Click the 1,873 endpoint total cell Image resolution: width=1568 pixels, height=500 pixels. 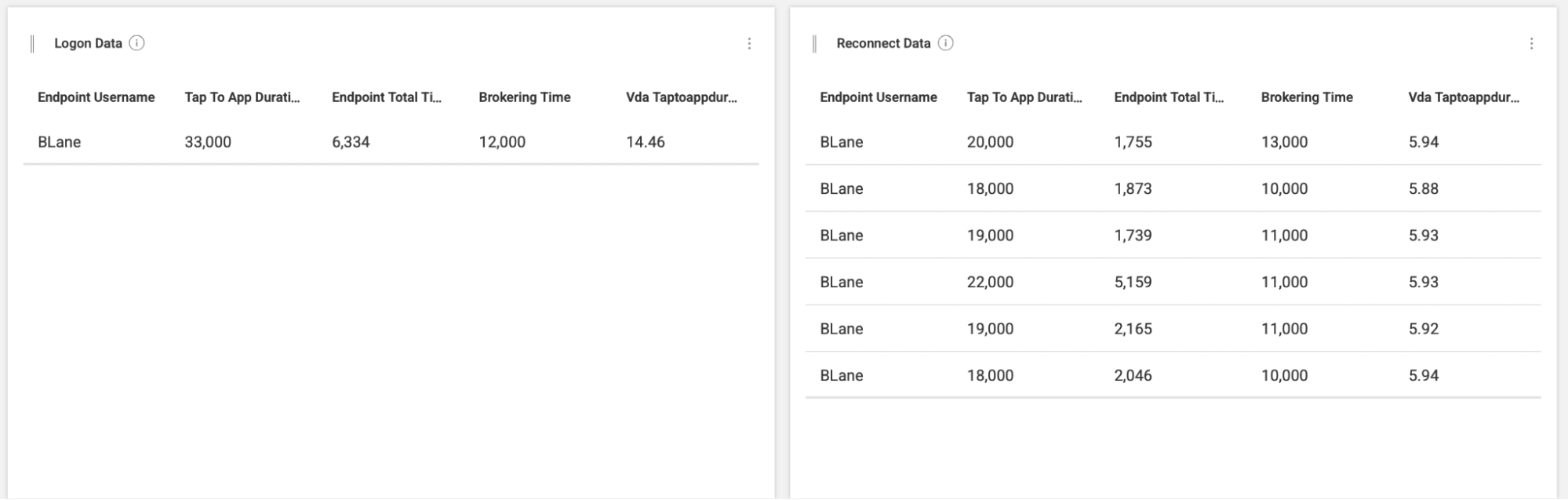(1133, 188)
